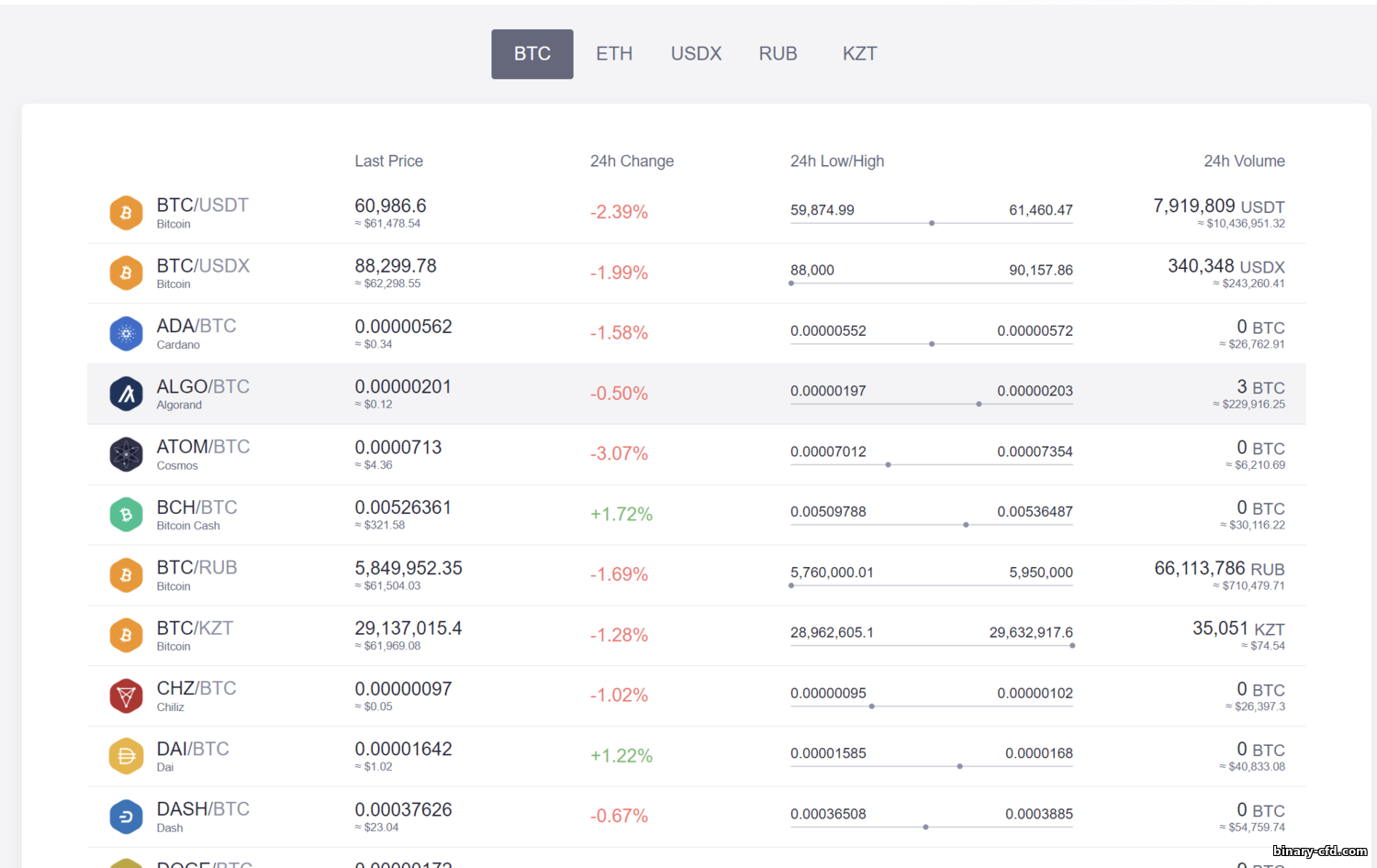Click the Bitcoin icon for BTC/USDX
Viewport: 1377px width, 868px height.
(126, 273)
